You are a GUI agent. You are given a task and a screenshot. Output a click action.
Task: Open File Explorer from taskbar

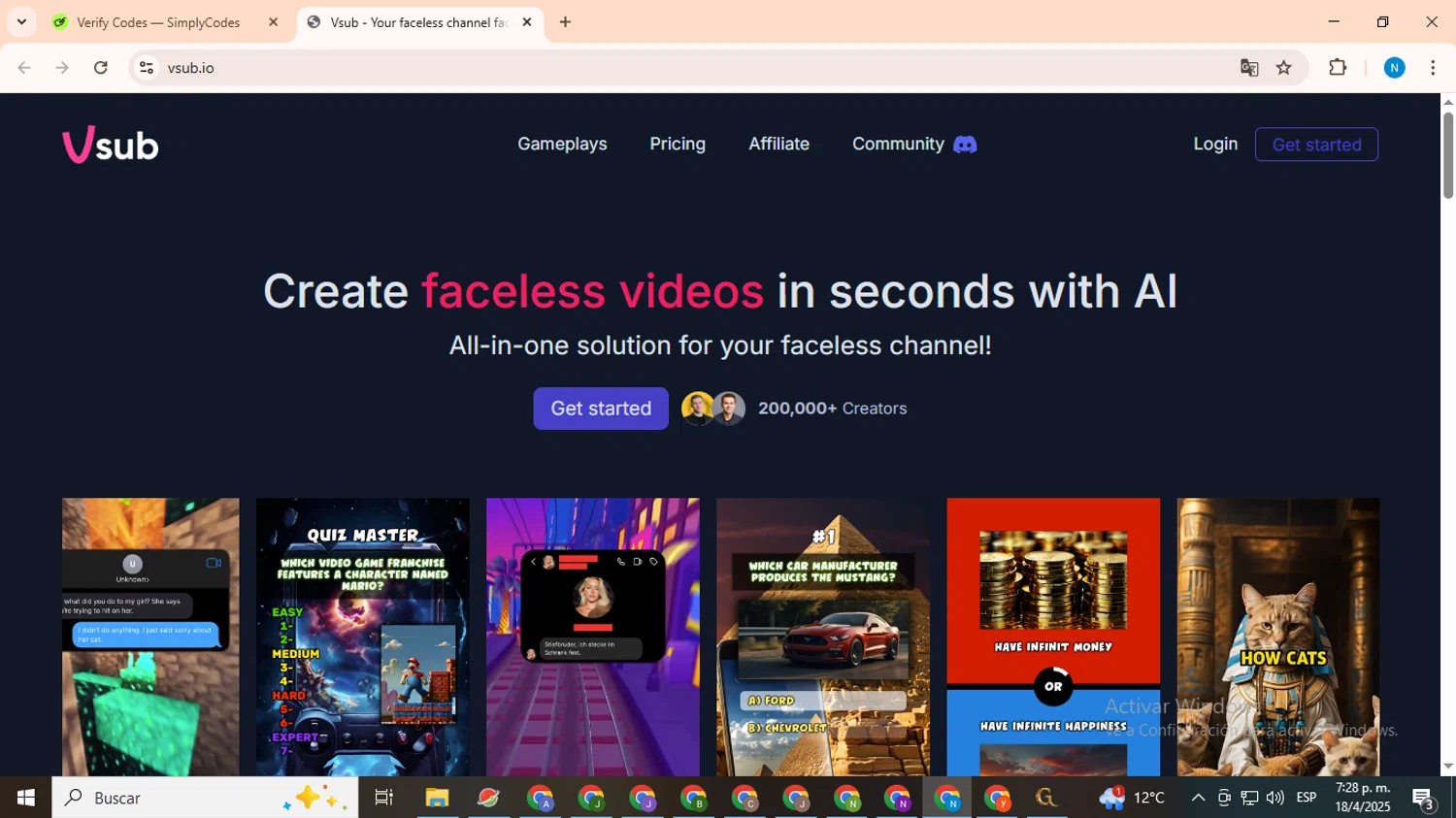(x=437, y=798)
